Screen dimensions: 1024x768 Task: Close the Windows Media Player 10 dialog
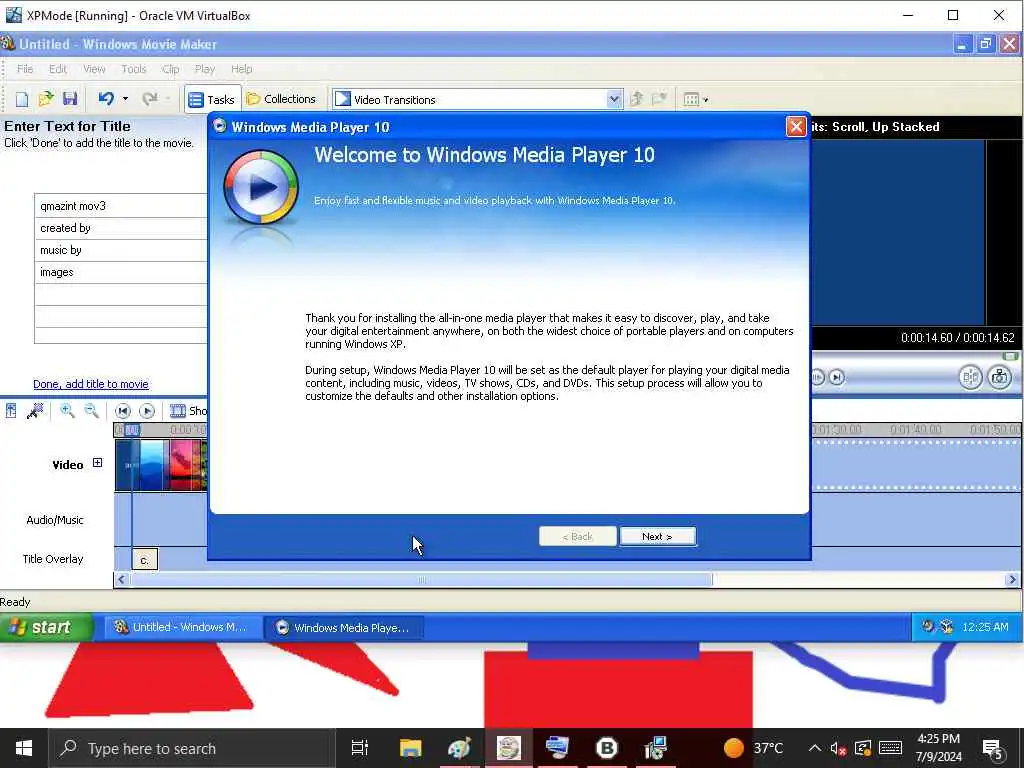[x=795, y=126]
